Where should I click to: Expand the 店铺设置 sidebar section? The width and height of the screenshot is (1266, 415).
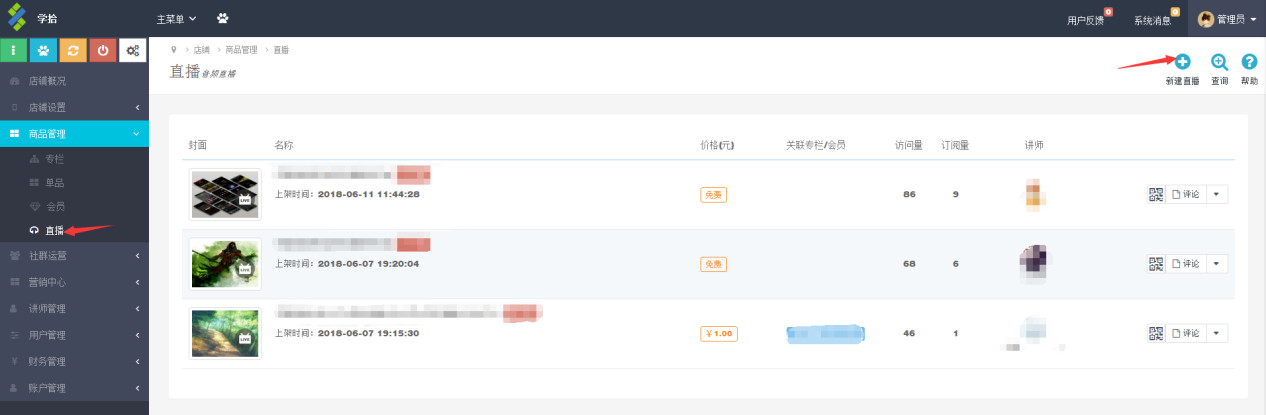[x=74, y=107]
